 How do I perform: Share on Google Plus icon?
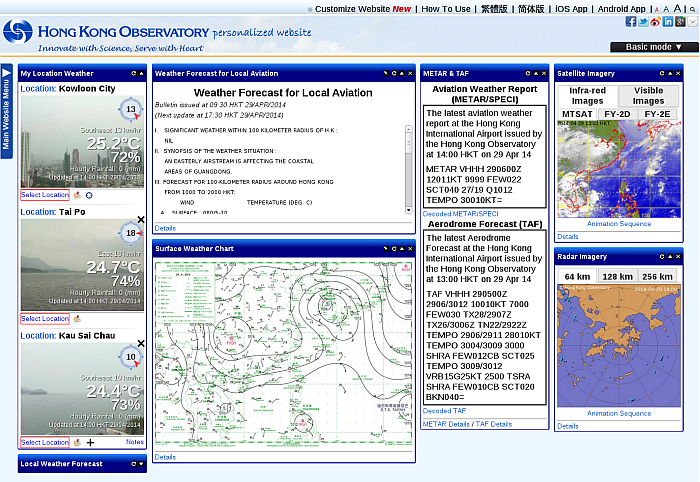(x=680, y=21)
